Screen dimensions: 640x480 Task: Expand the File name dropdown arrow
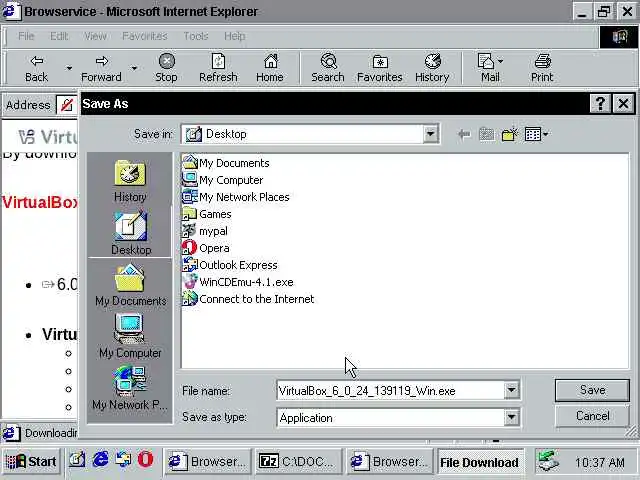[x=511, y=391]
